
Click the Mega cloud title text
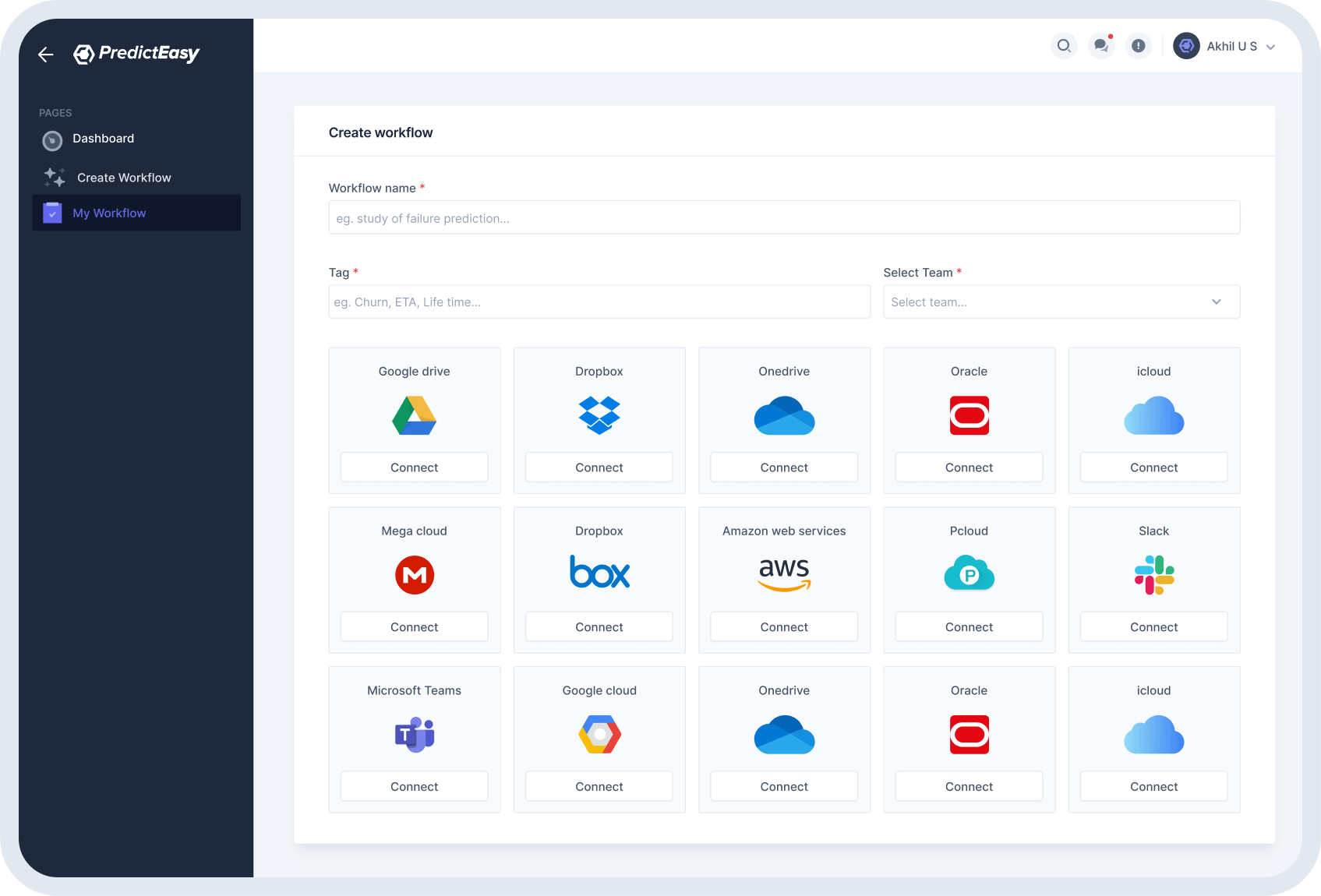pyautogui.click(x=415, y=531)
